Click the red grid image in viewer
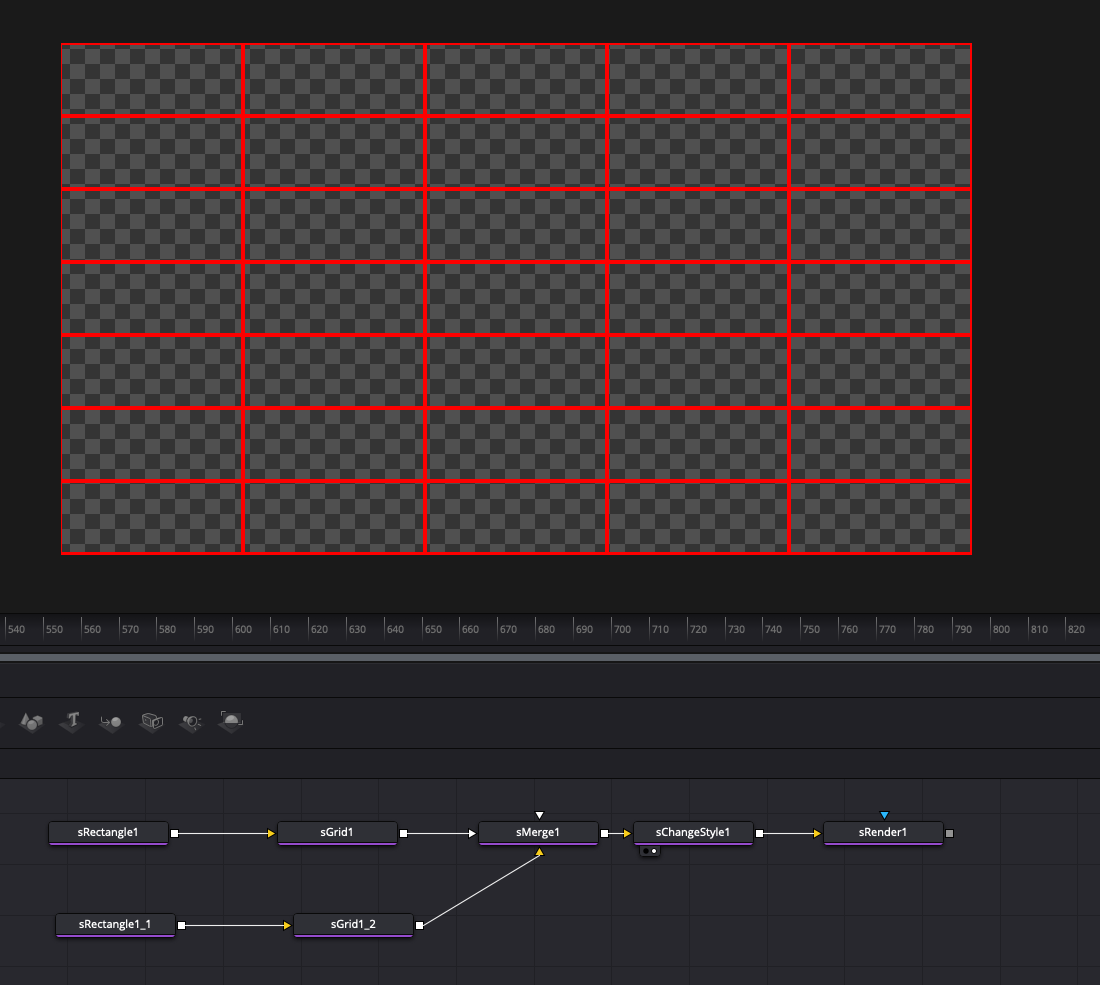 point(516,299)
